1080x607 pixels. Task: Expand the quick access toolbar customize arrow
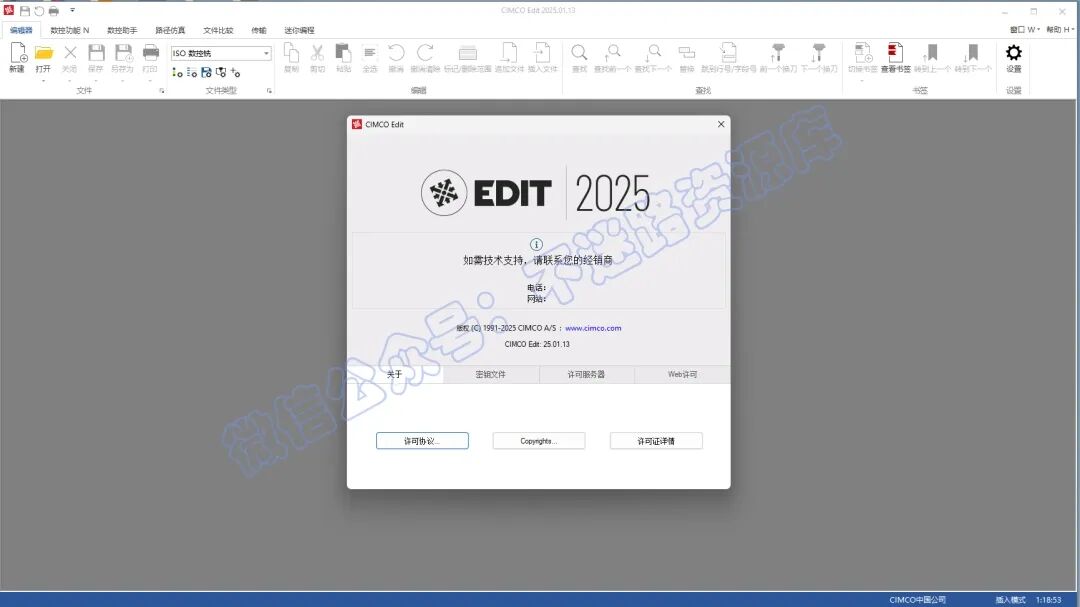pos(72,11)
